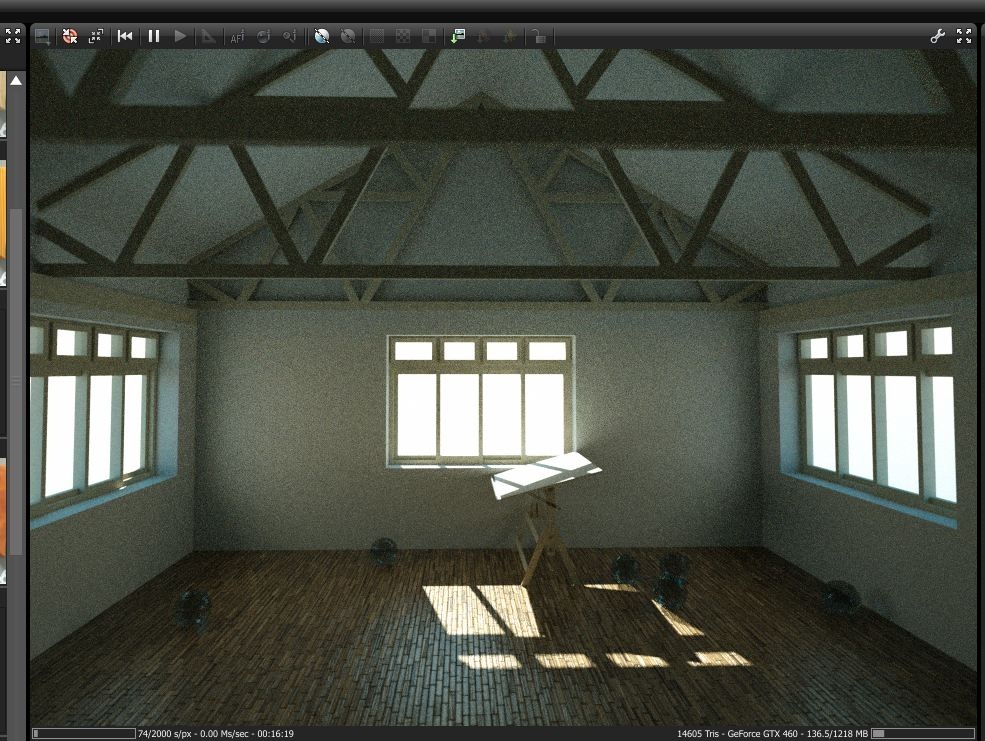The height and width of the screenshot is (741, 985).
Task: Click the 'GeForce GTX 460' device info text
Action: coord(763,733)
